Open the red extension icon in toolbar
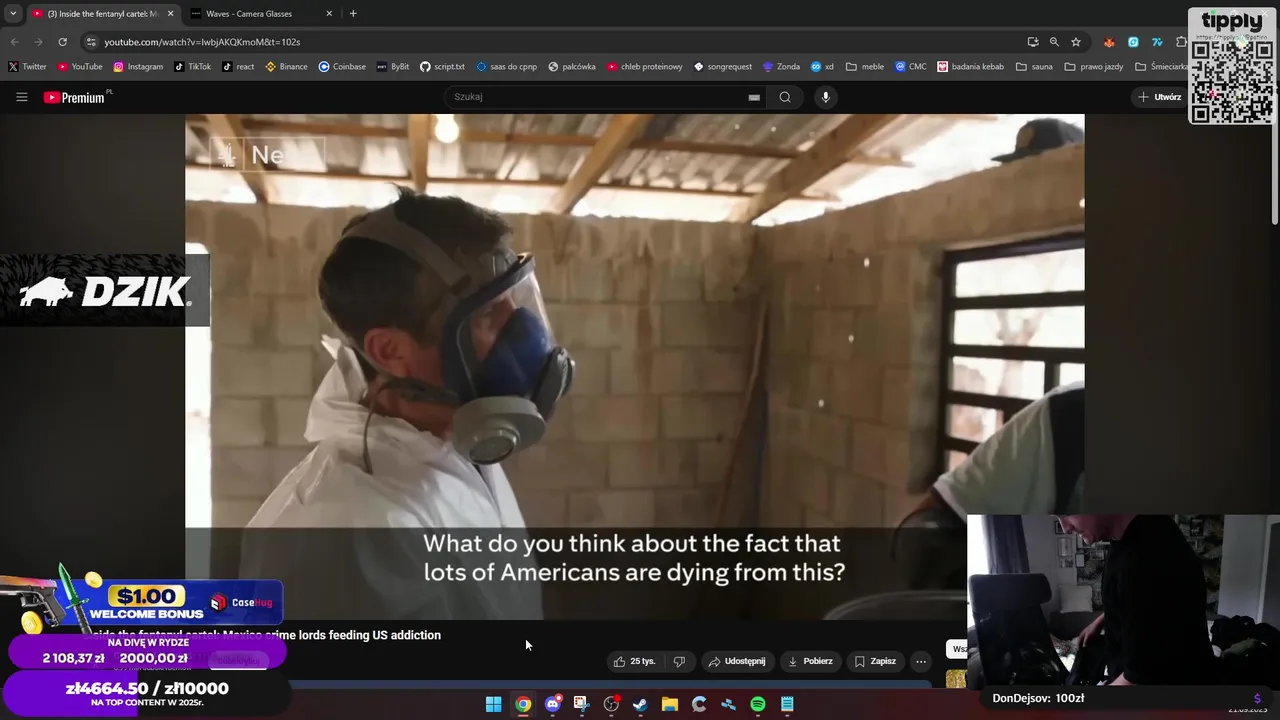The image size is (1280, 720). point(1109,42)
